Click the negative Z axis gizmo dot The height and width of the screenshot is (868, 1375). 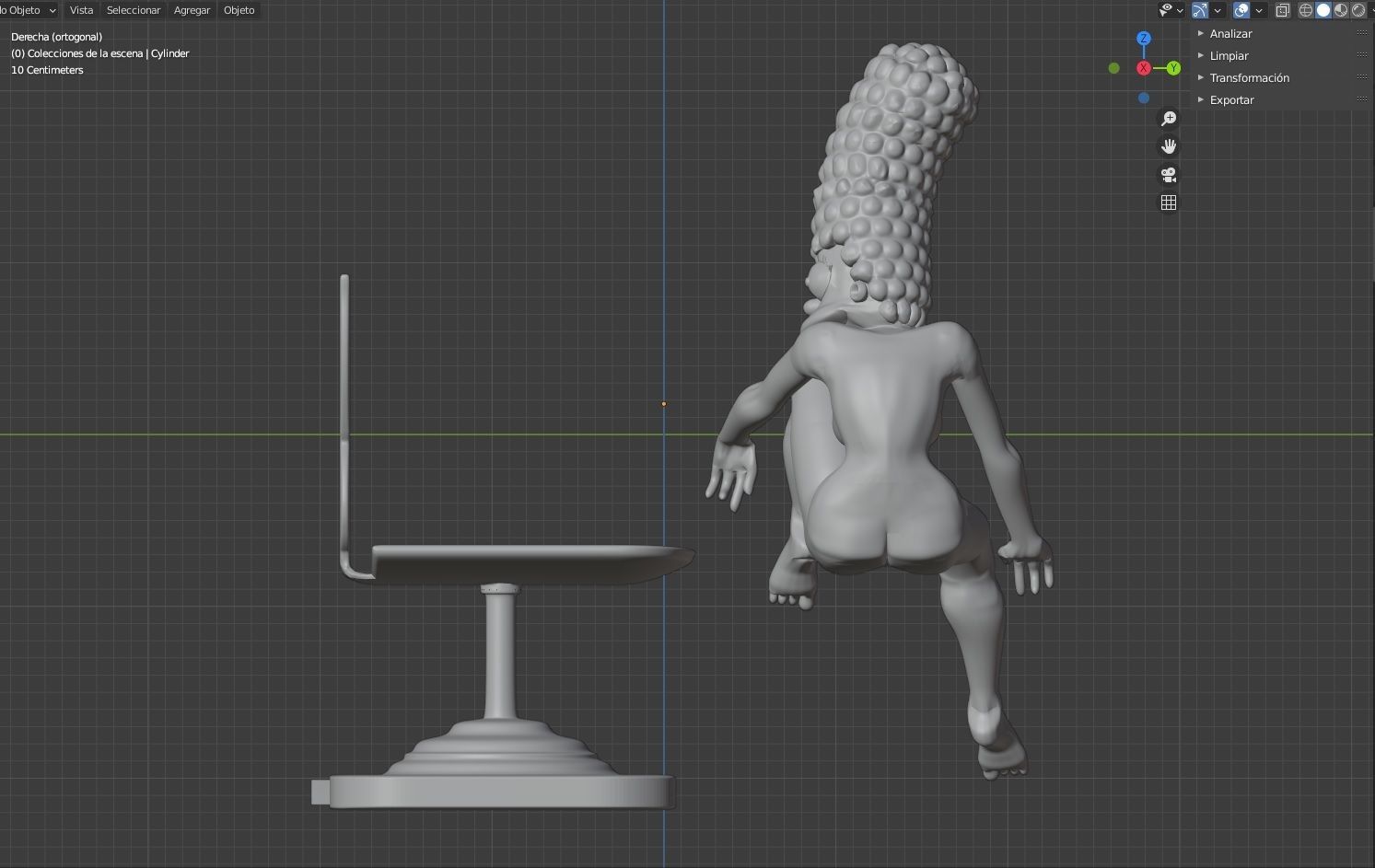1144,98
